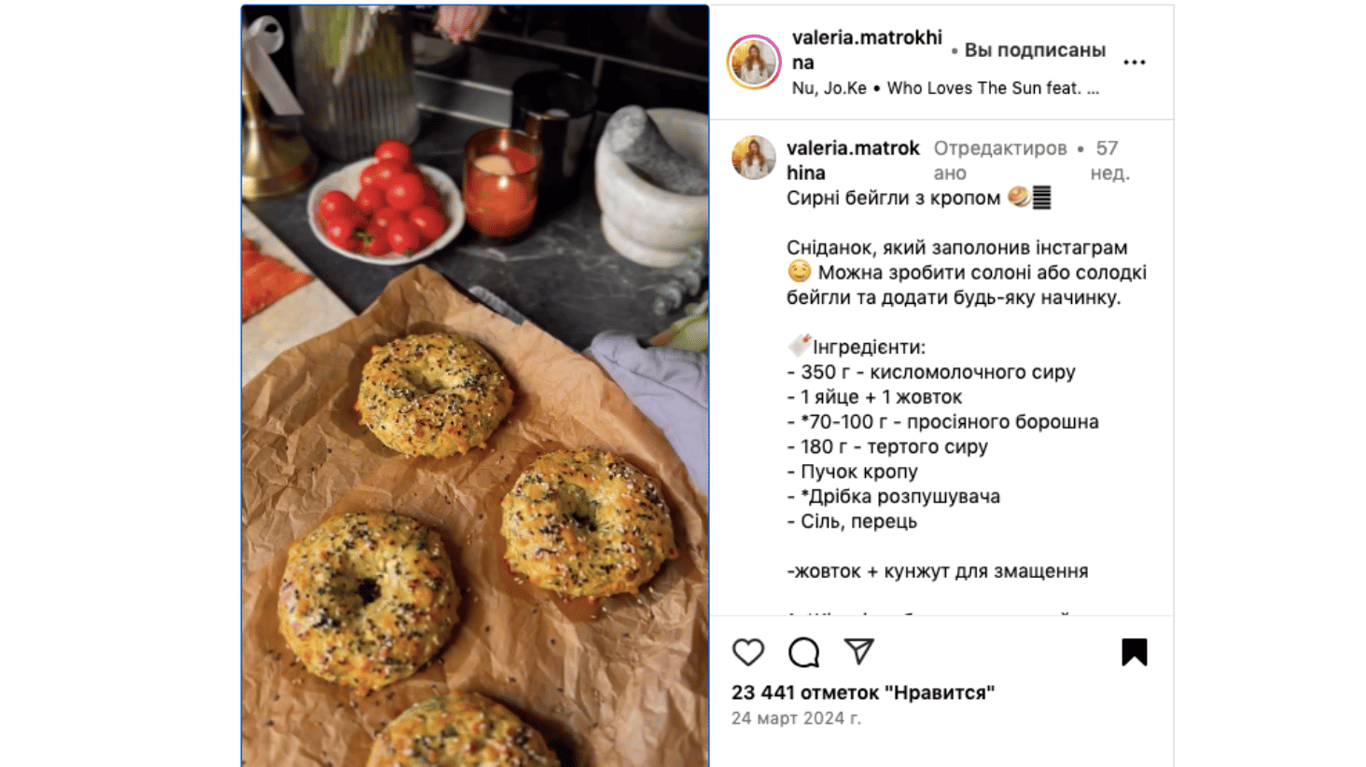The width and height of the screenshot is (1366, 767).
Task: Open valeria.matrokhina profile from header username
Action: point(867,50)
